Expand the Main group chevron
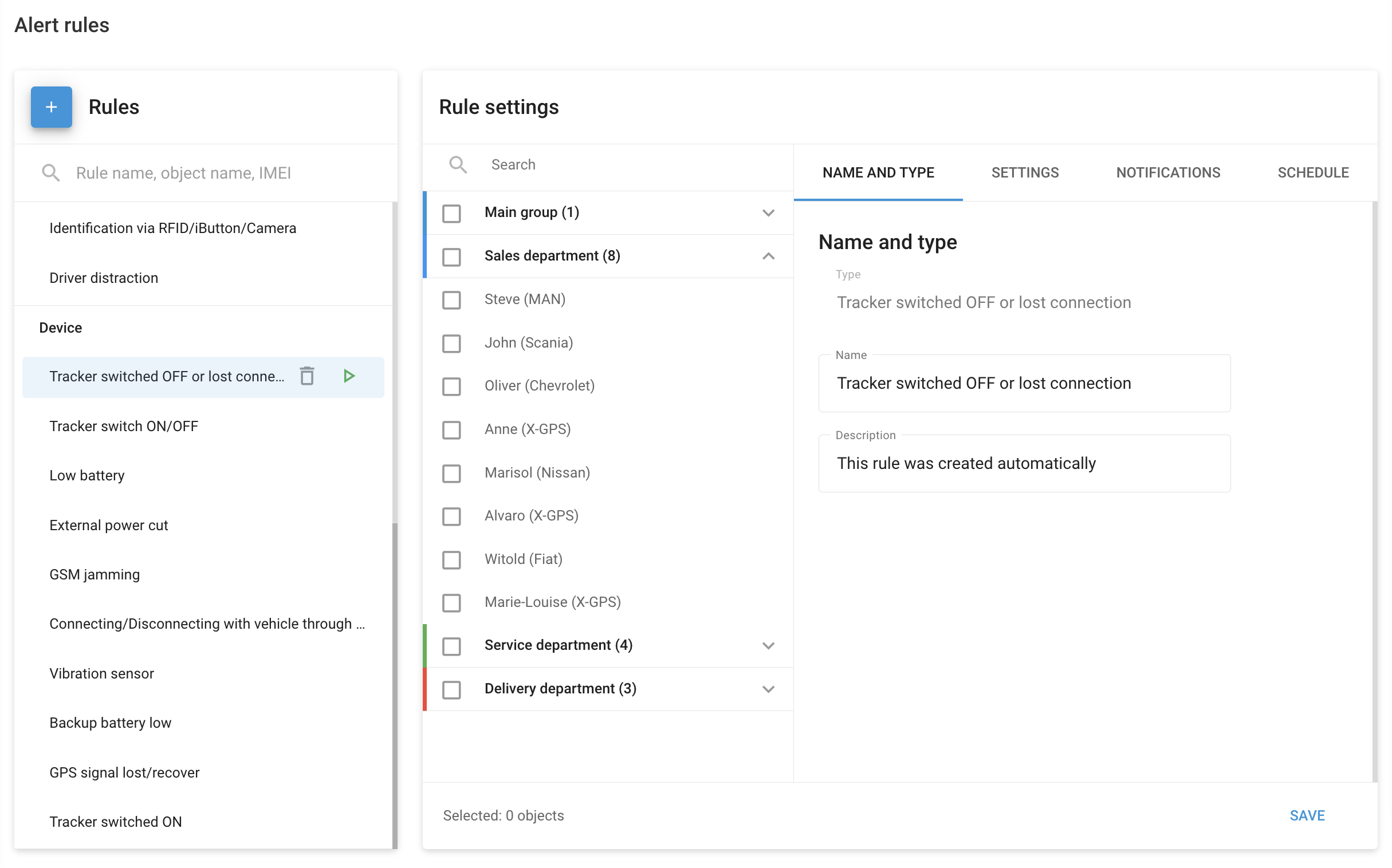The image size is (1392, 868). [x=768, y=213]
